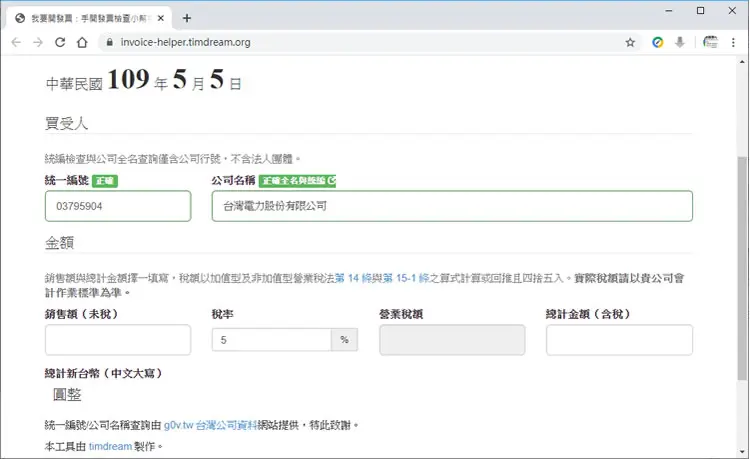
Task: Open a new browser tab
Action: click(187, 18)
